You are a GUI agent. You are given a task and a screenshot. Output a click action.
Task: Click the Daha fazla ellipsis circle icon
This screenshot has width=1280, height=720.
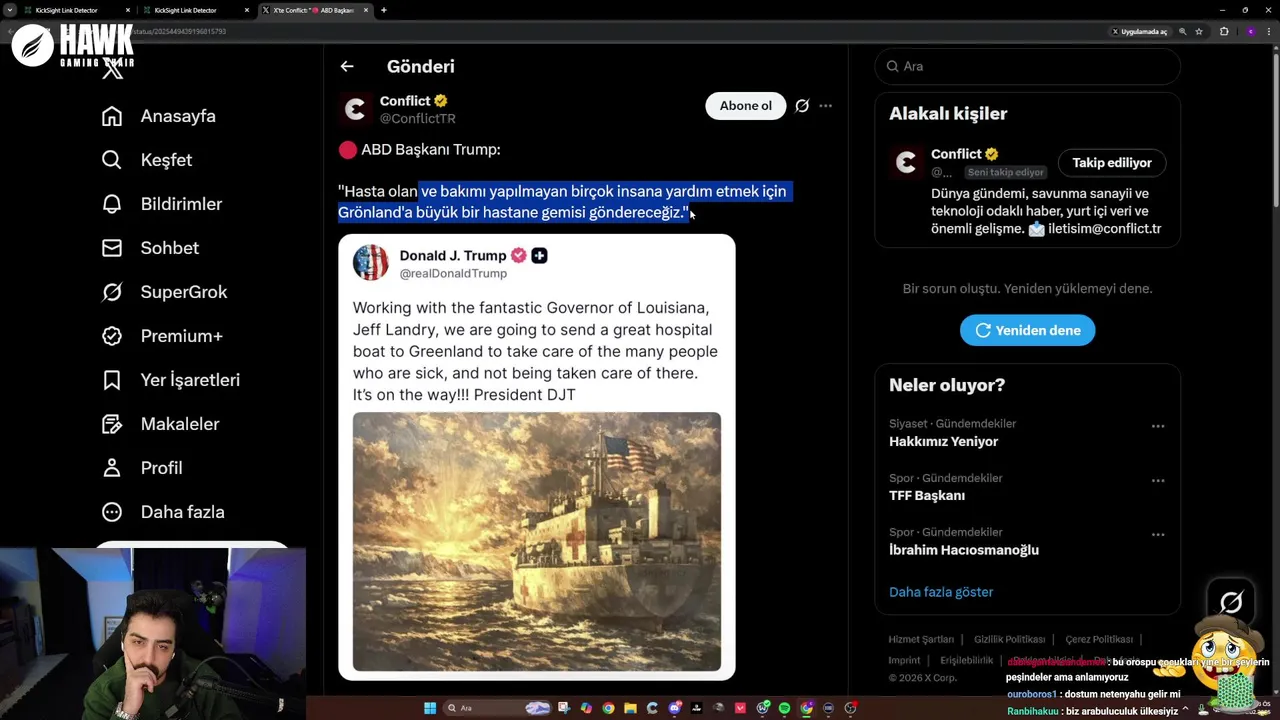(112, 512)
